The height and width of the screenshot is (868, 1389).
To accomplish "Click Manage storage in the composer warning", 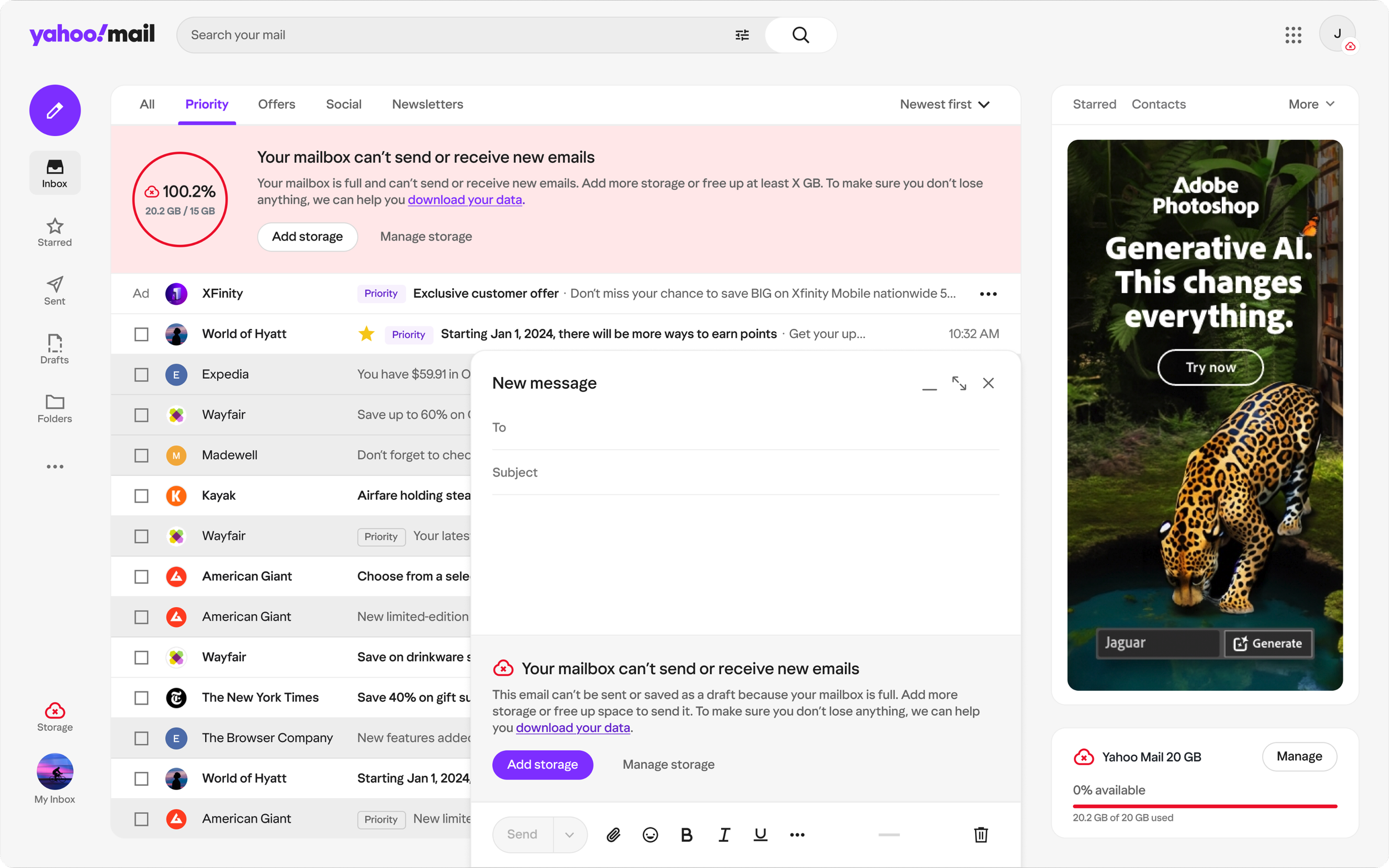I will coord(668,765).
